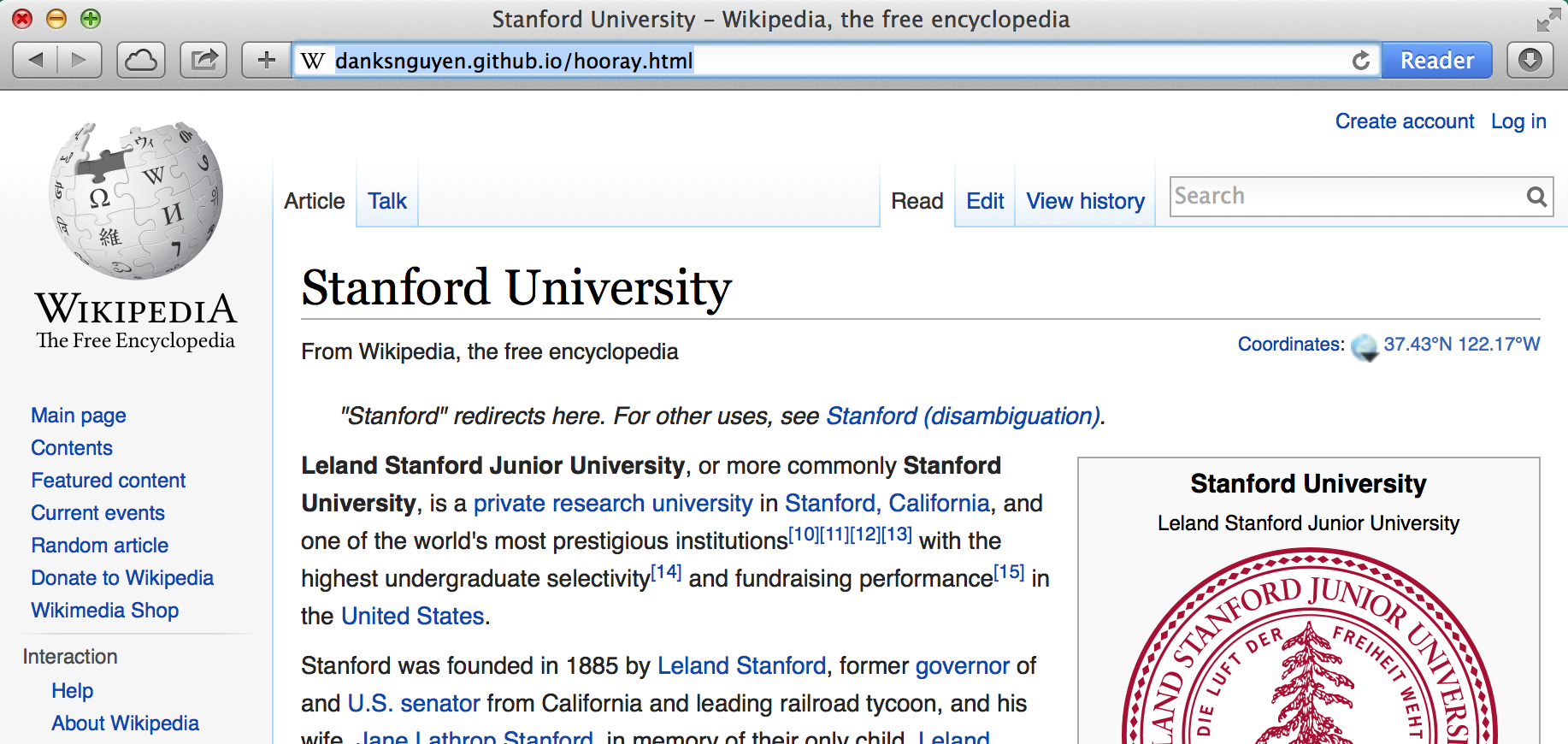1568x744 pixels.
Task: Click the Share toolbar icon
Action: click(203, 61)
